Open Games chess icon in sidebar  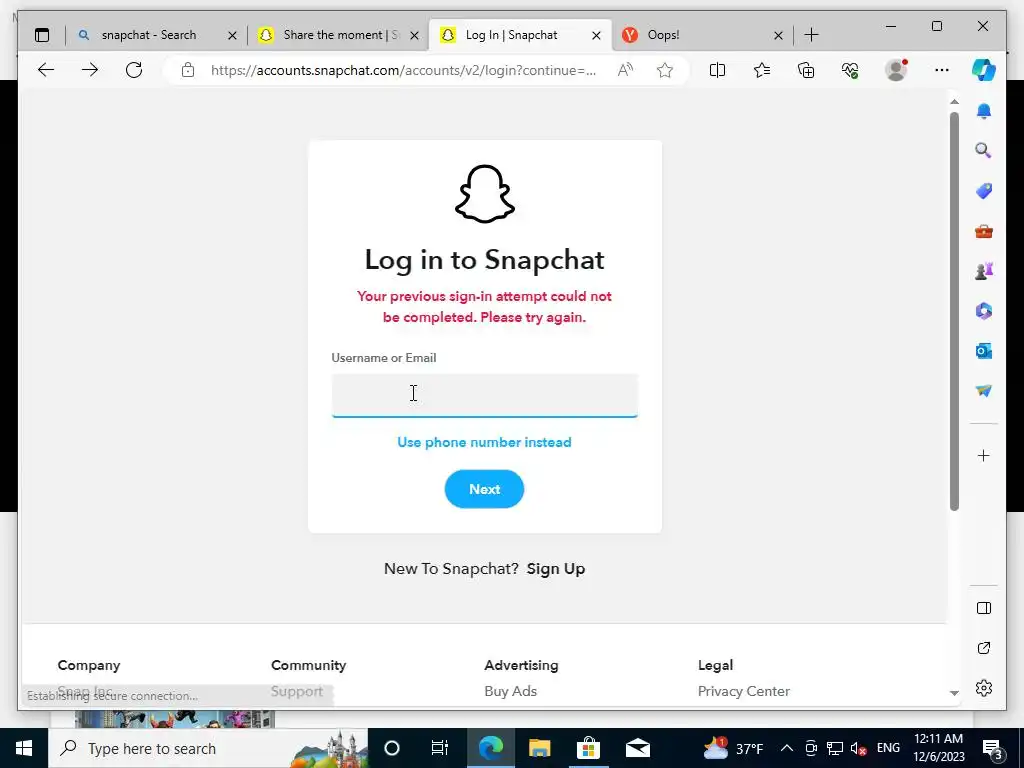(x=984, y=271)
